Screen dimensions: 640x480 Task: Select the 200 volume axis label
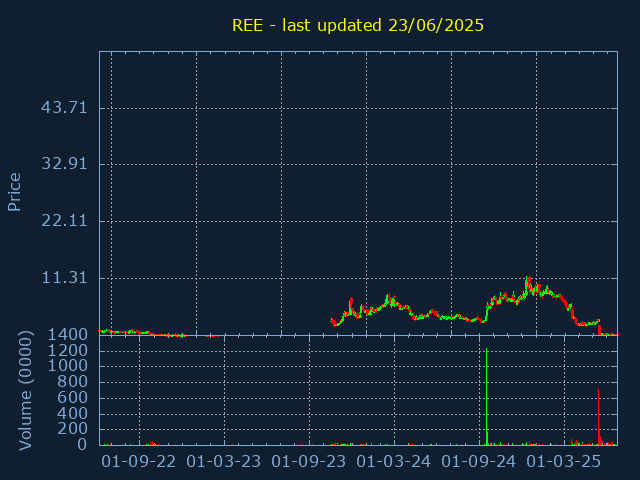click(72, 429)
